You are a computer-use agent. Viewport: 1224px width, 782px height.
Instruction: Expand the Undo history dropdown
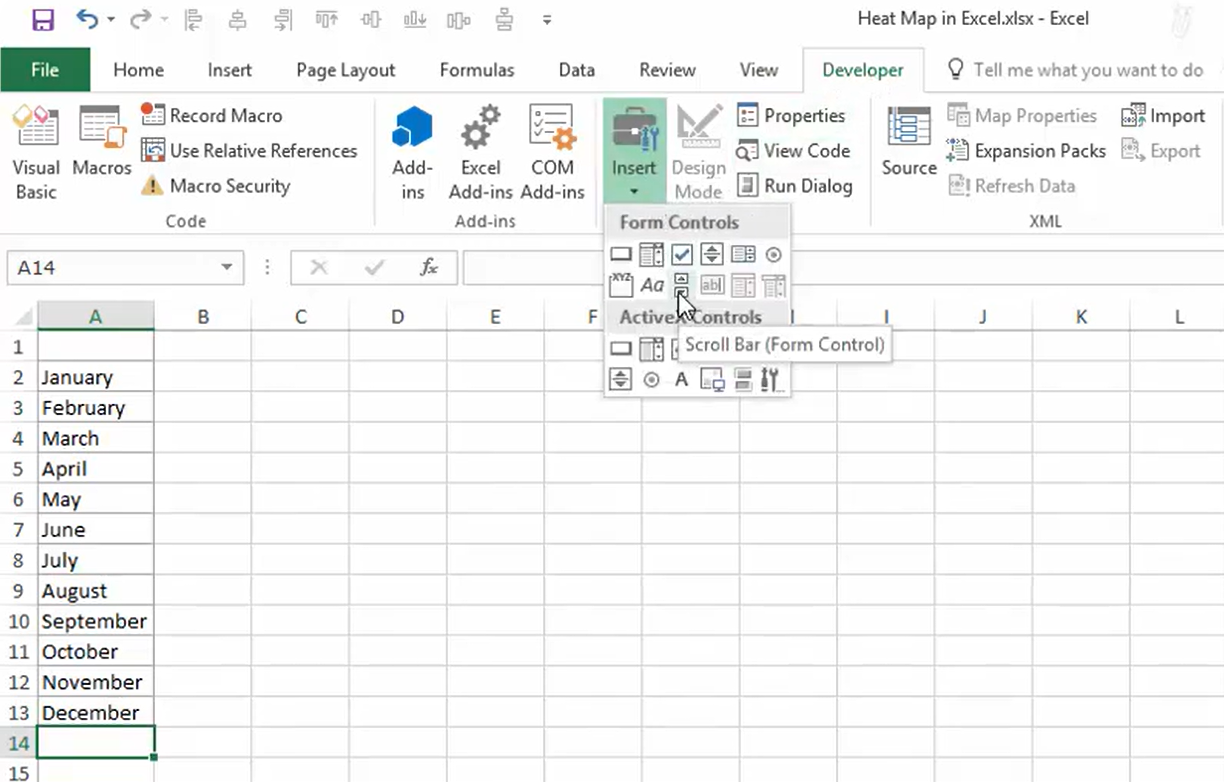tap(110, 19)
